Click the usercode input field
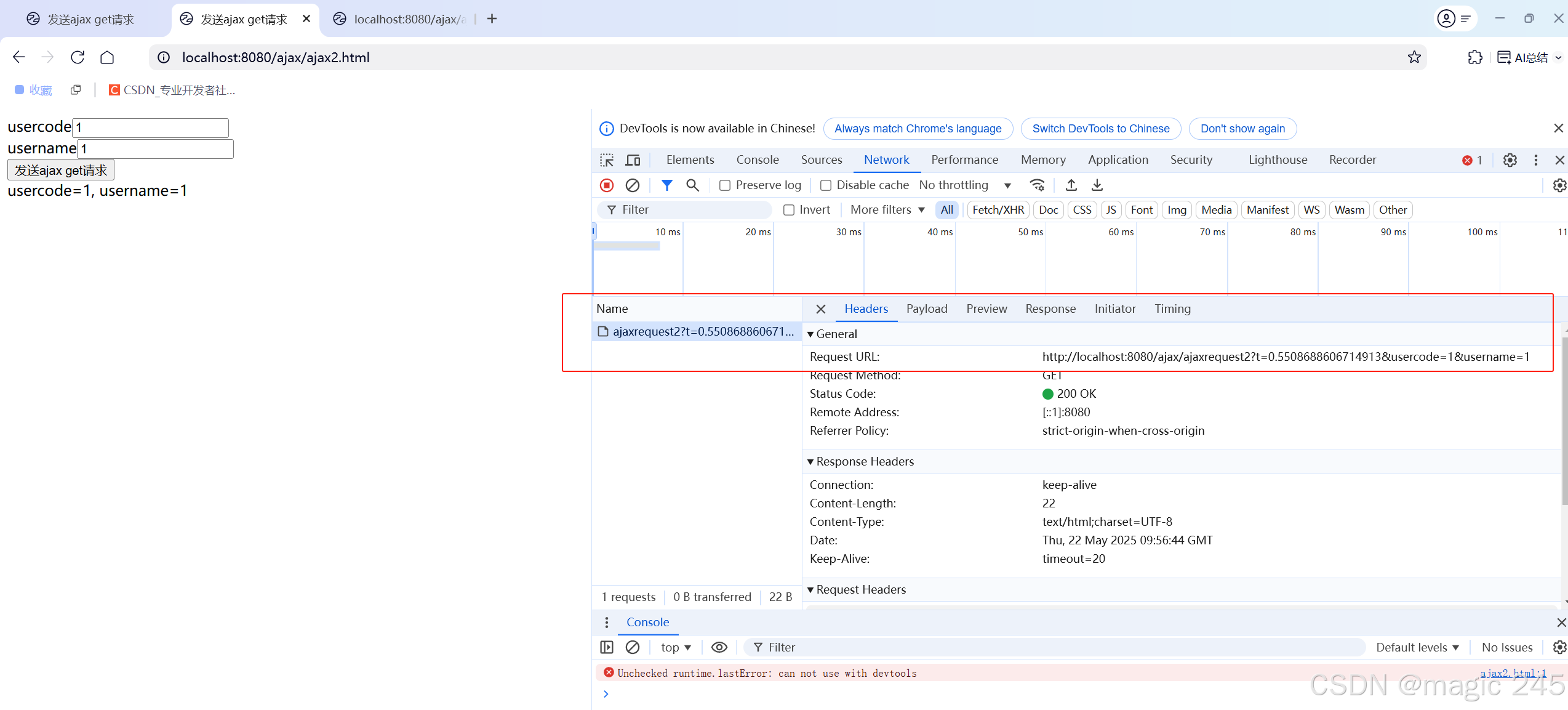 coord(151,127)
